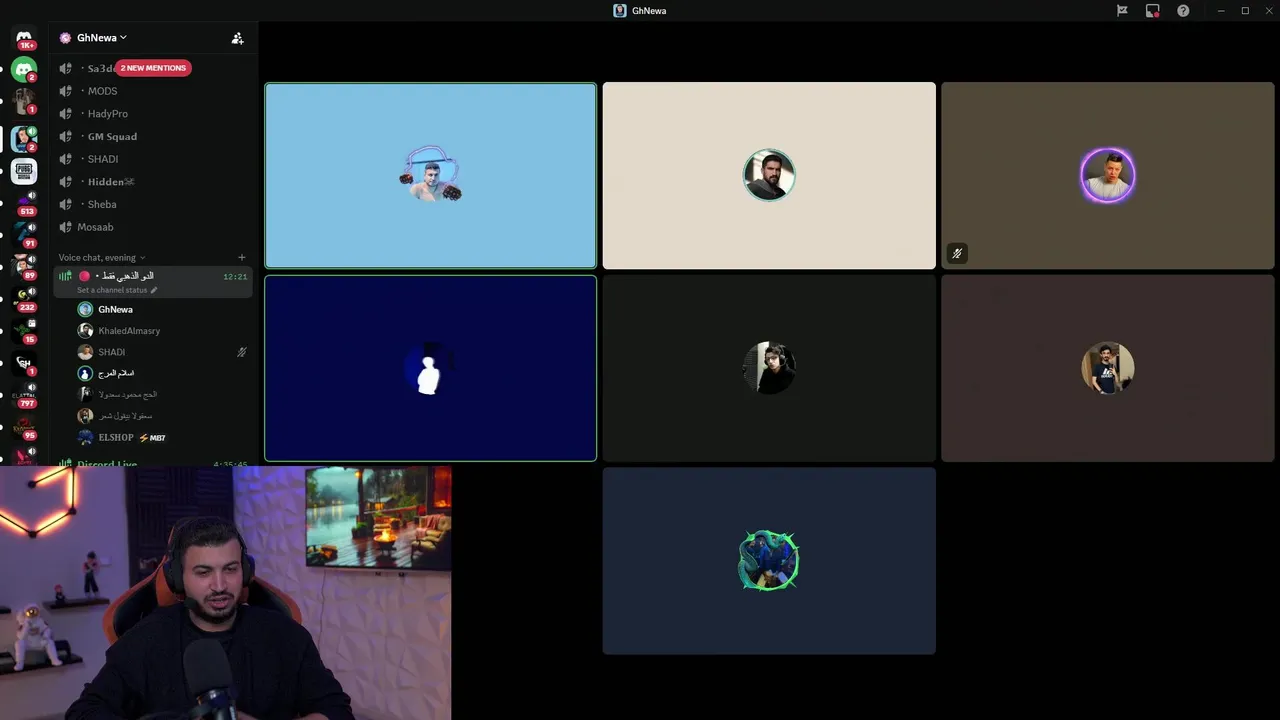
Task: Join the HadyPro voice channel
Action: point(153,114)
